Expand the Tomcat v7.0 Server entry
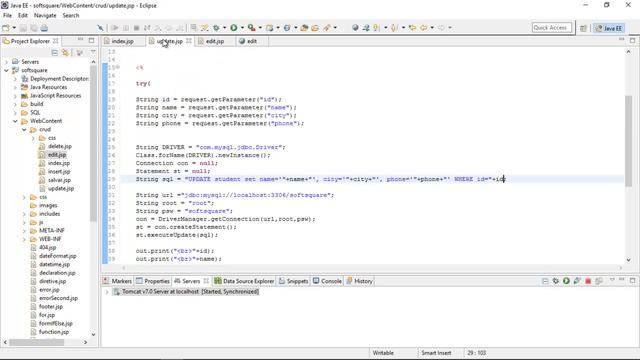Viewport: 640px width, 360px height. click(107, 291)
